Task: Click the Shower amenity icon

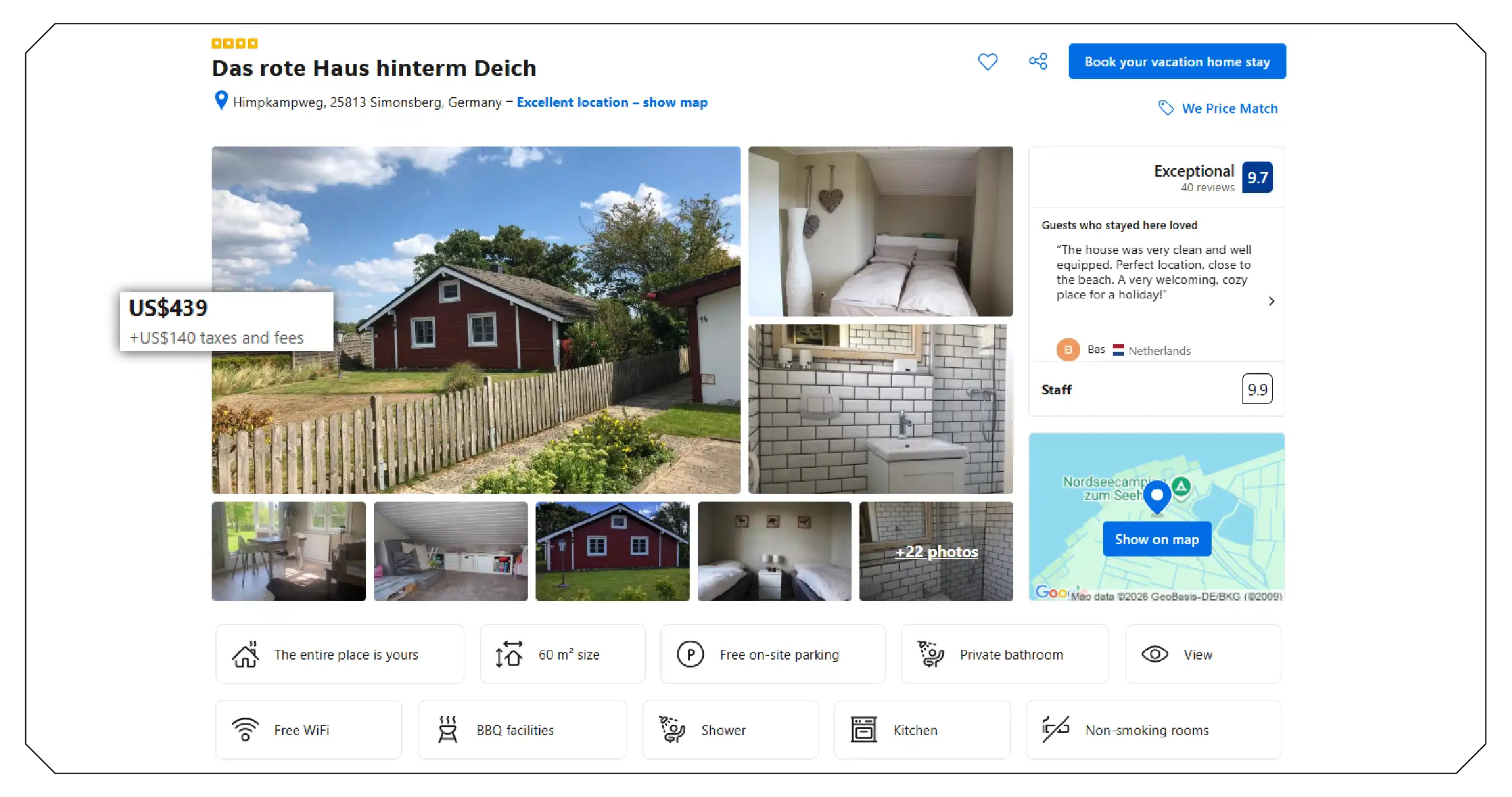Action: pos(672,729)
